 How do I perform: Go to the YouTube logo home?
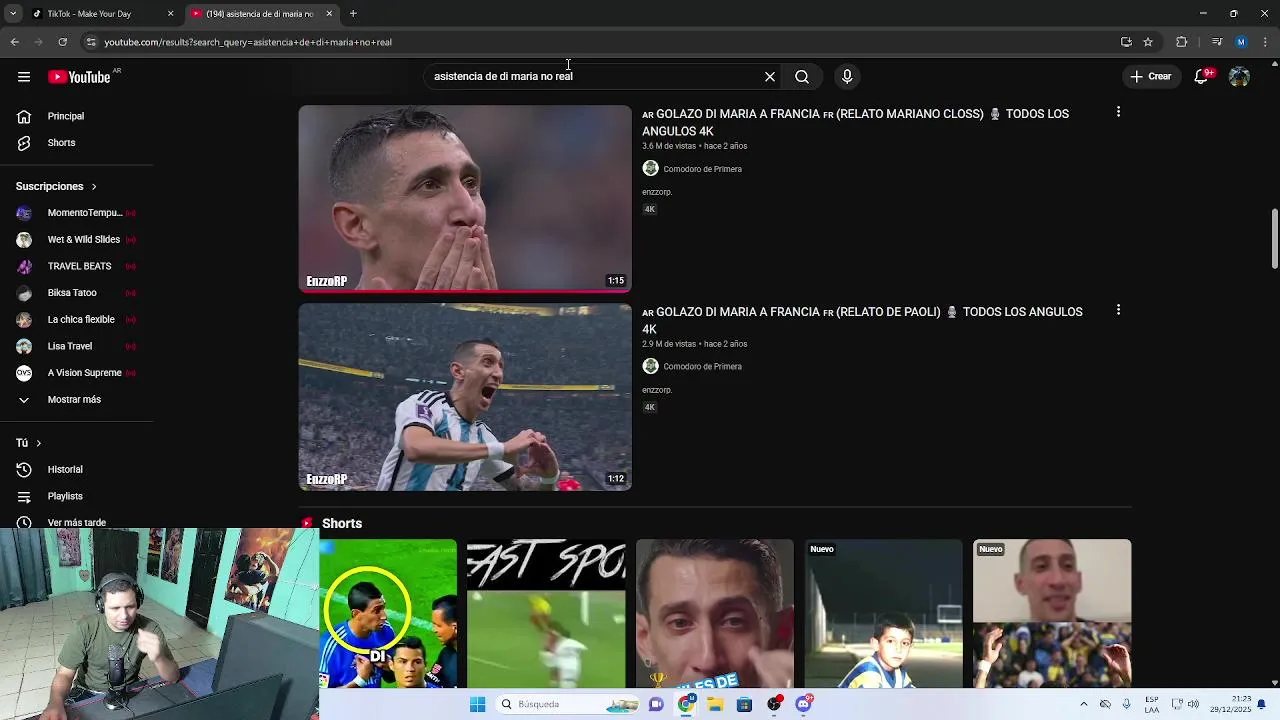point(80,77)
